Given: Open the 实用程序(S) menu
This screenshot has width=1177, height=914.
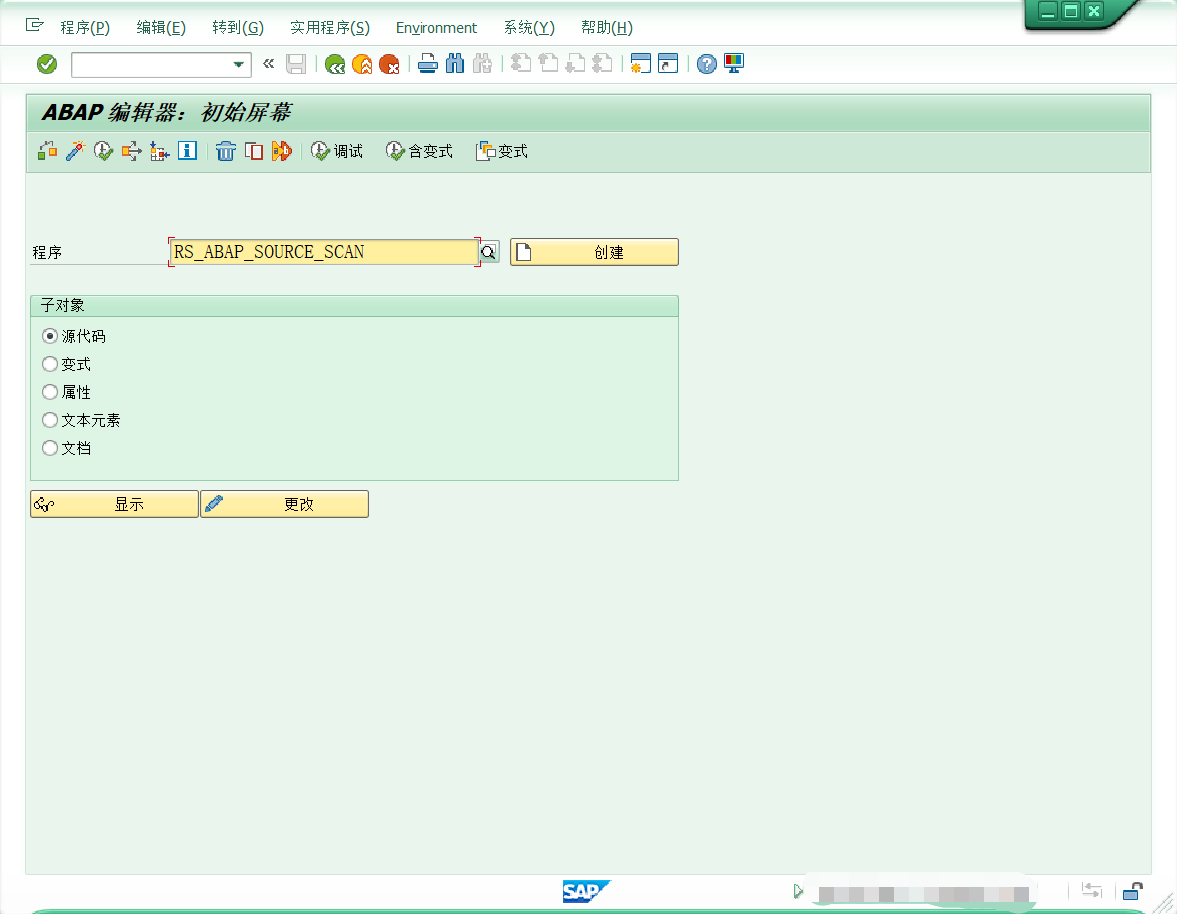Looking at the screenshot, I should pyautogui.click(x=329, y=27).
